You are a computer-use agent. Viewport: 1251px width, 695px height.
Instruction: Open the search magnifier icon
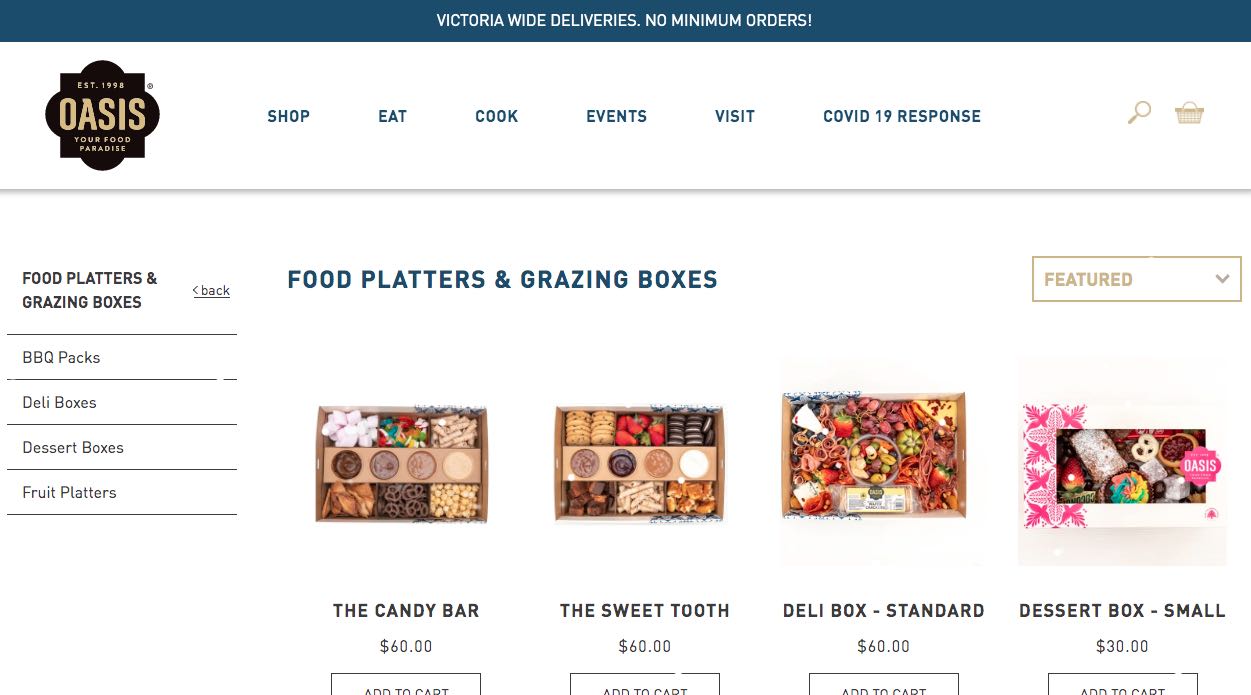click(1139, 113)
